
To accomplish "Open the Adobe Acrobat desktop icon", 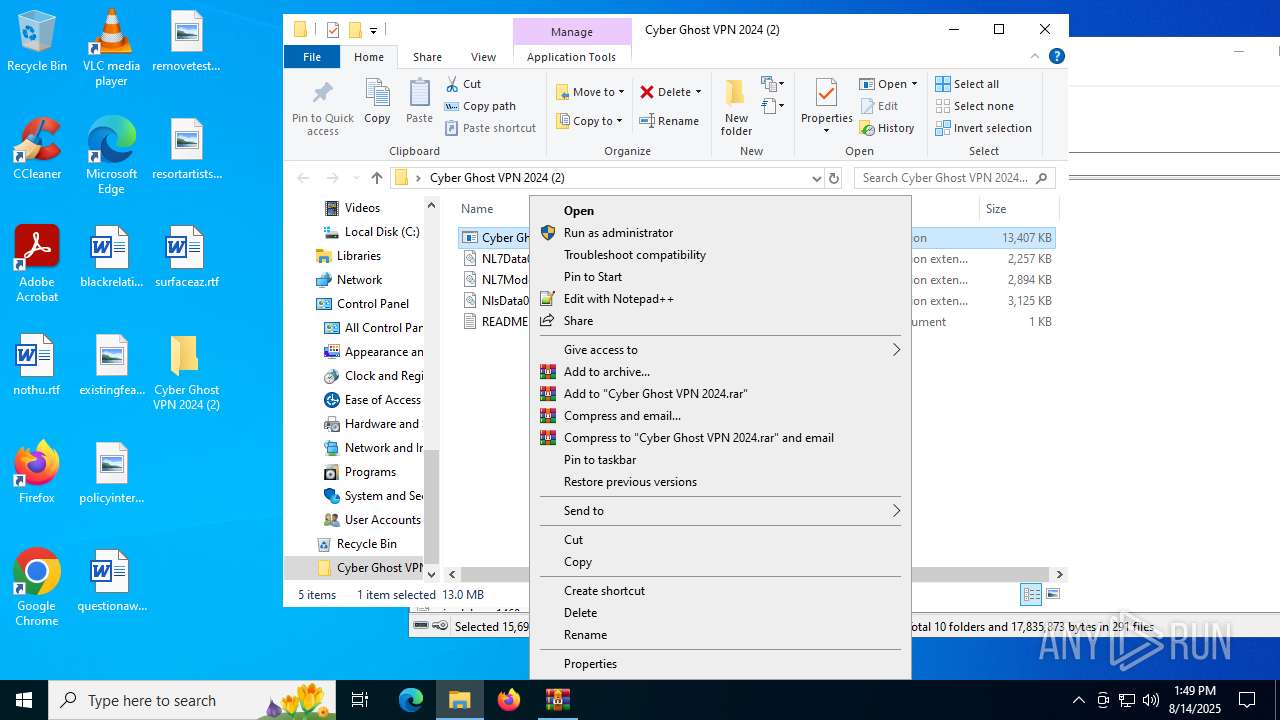I will 37,264.
